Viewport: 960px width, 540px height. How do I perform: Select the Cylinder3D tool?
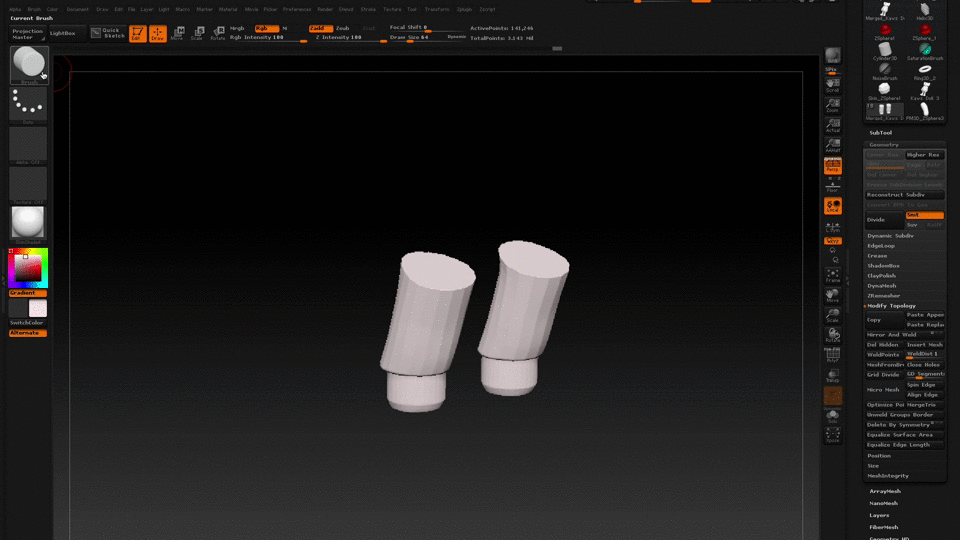(x=885, y=51)
